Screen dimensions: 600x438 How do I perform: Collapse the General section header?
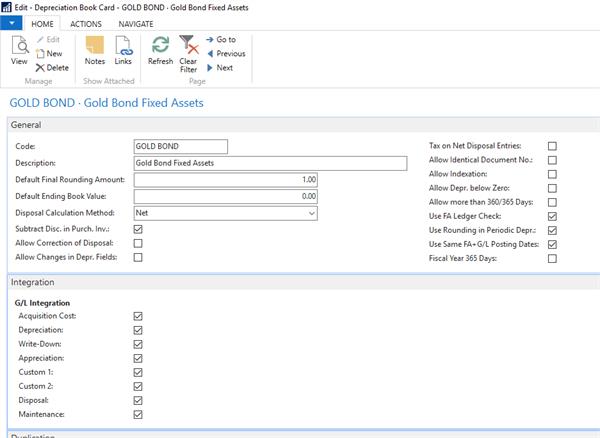26,124
